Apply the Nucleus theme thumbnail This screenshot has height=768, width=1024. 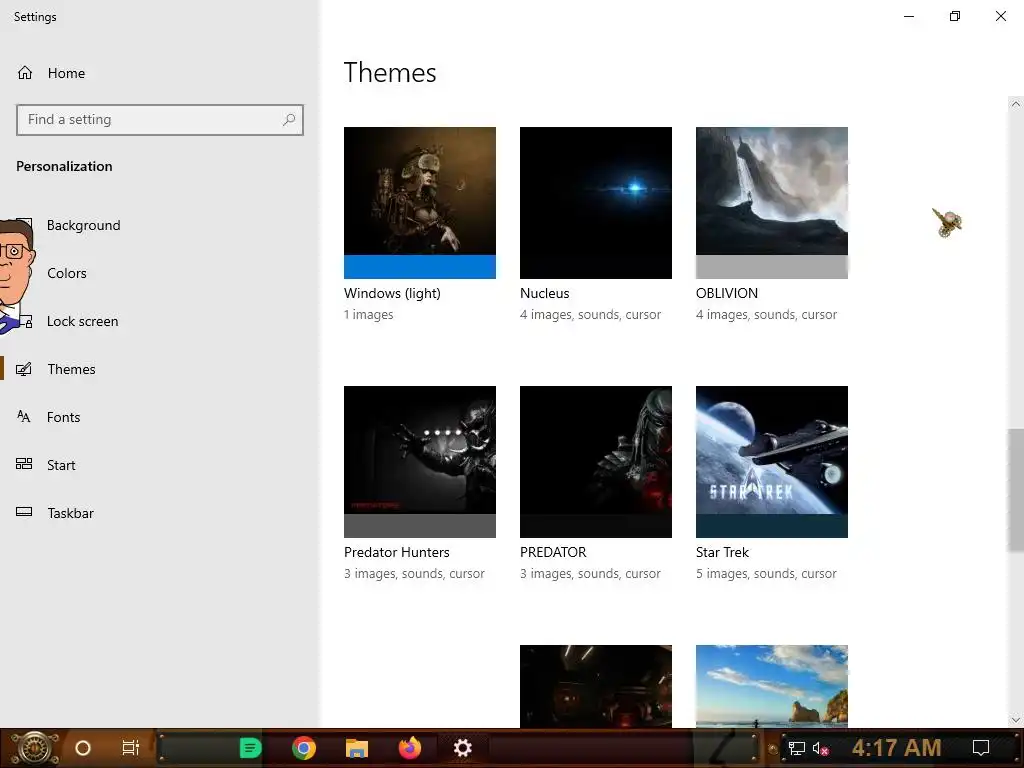click(596, 203)
